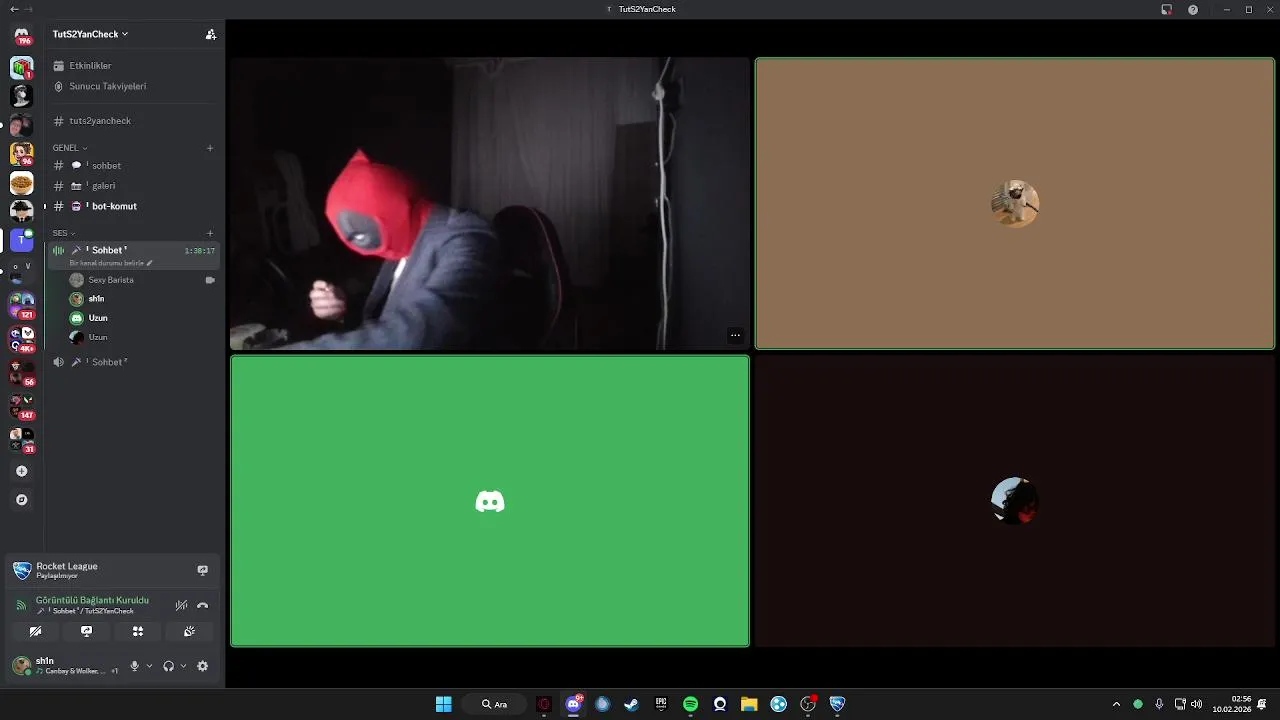Open Steam from the taskbar
Image resolution: width=1280 pixels, height=720 pixels.
point(631,704)
